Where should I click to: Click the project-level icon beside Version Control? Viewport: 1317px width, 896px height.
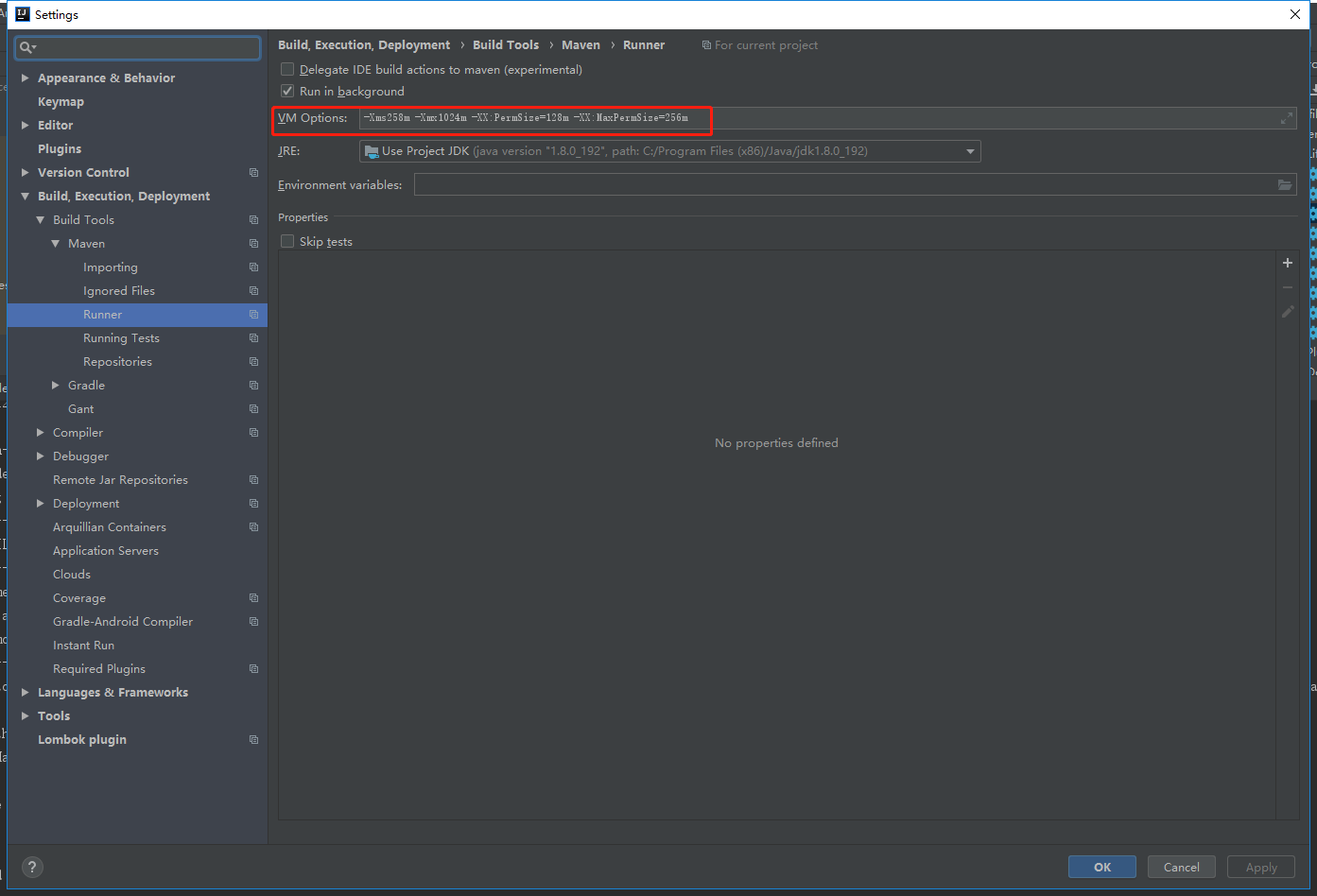[253, 173]
